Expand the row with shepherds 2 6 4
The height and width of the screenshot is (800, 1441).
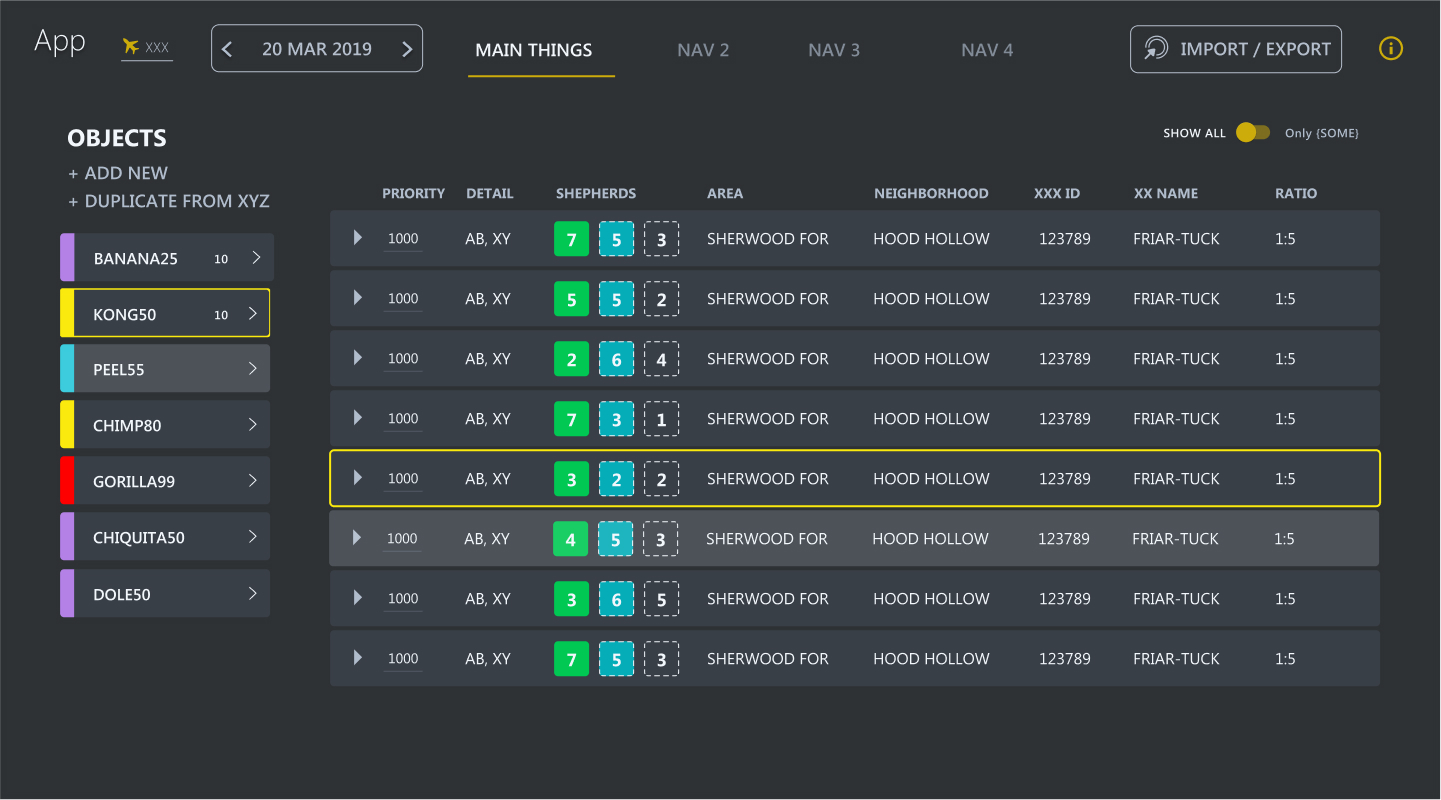click(x=358, y=358)
